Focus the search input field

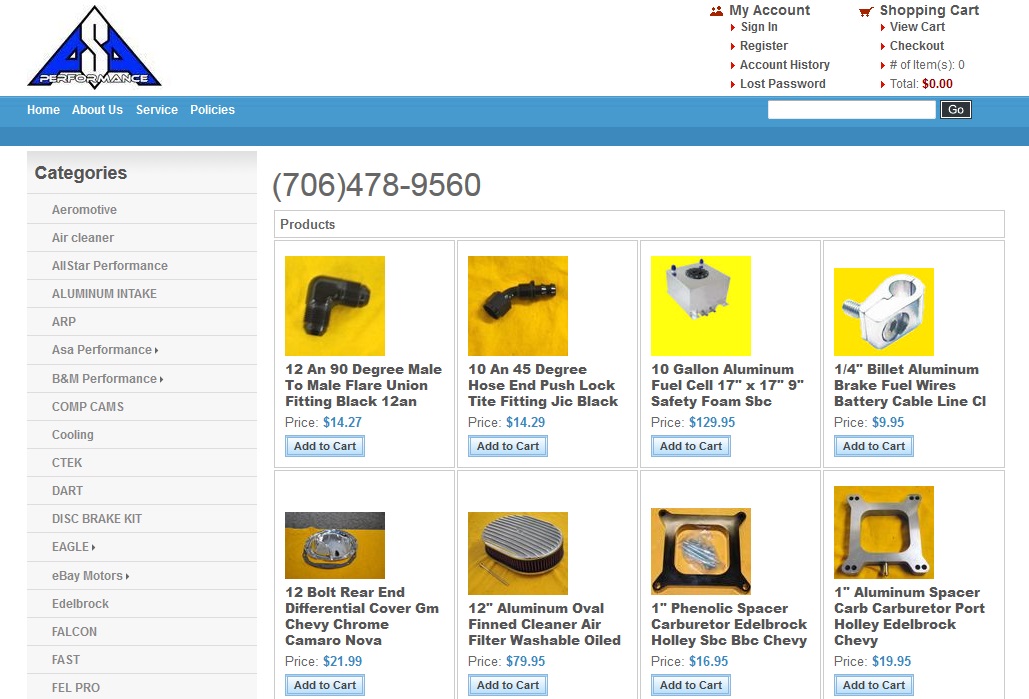pos(851,110)
